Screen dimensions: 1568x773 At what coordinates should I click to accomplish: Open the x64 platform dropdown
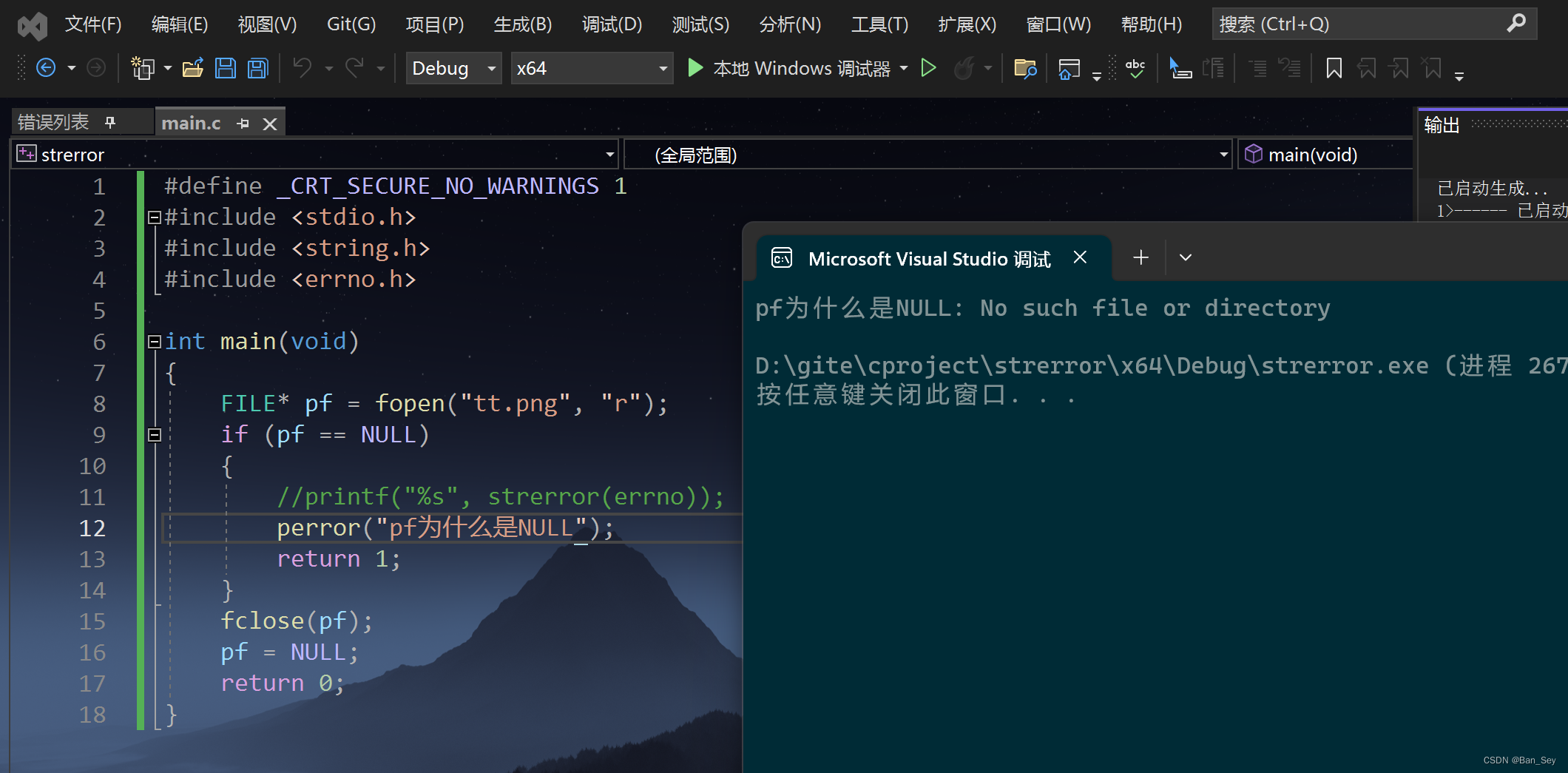tap(660, 68)
